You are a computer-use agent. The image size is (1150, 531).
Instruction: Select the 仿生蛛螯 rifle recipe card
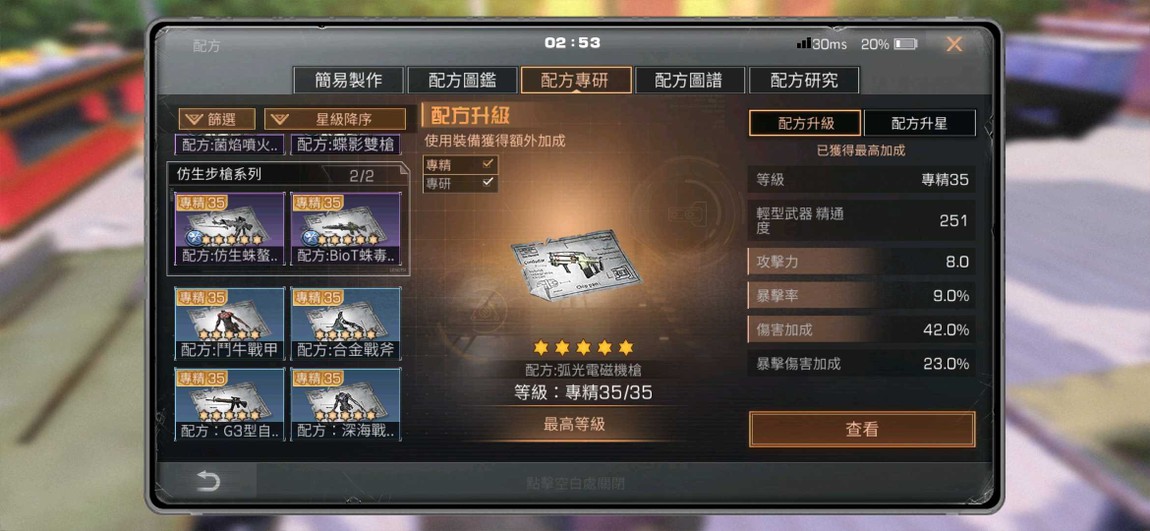click(230, 230)
